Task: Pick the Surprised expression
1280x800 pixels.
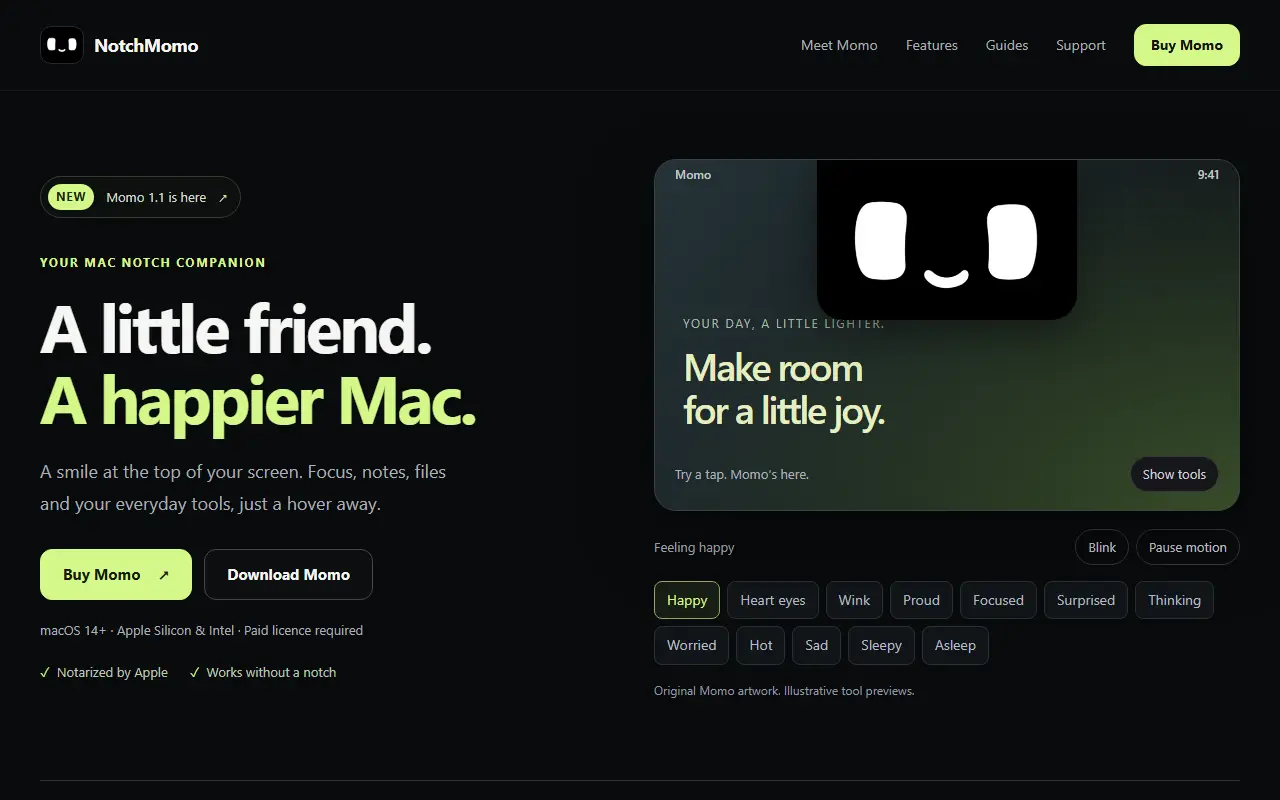Action: tap(1086, 600)
